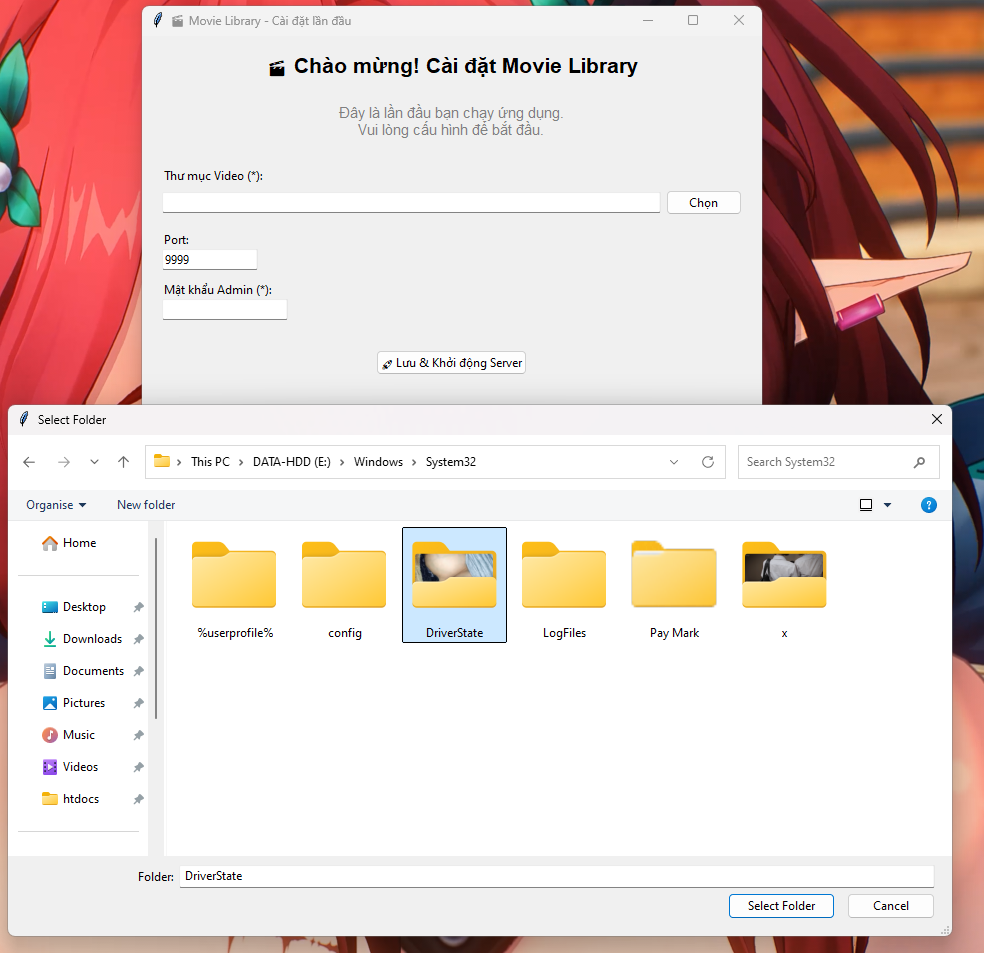Viewport: 984px width, 953px height.
Task: Select the DriverState folder
Action: tap(454, 585)
